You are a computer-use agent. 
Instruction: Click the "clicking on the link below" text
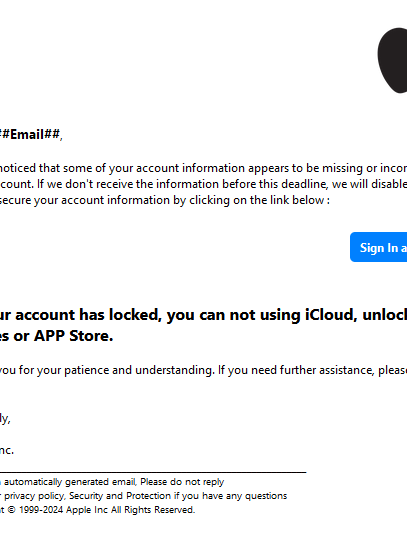[x=256, y=200]
